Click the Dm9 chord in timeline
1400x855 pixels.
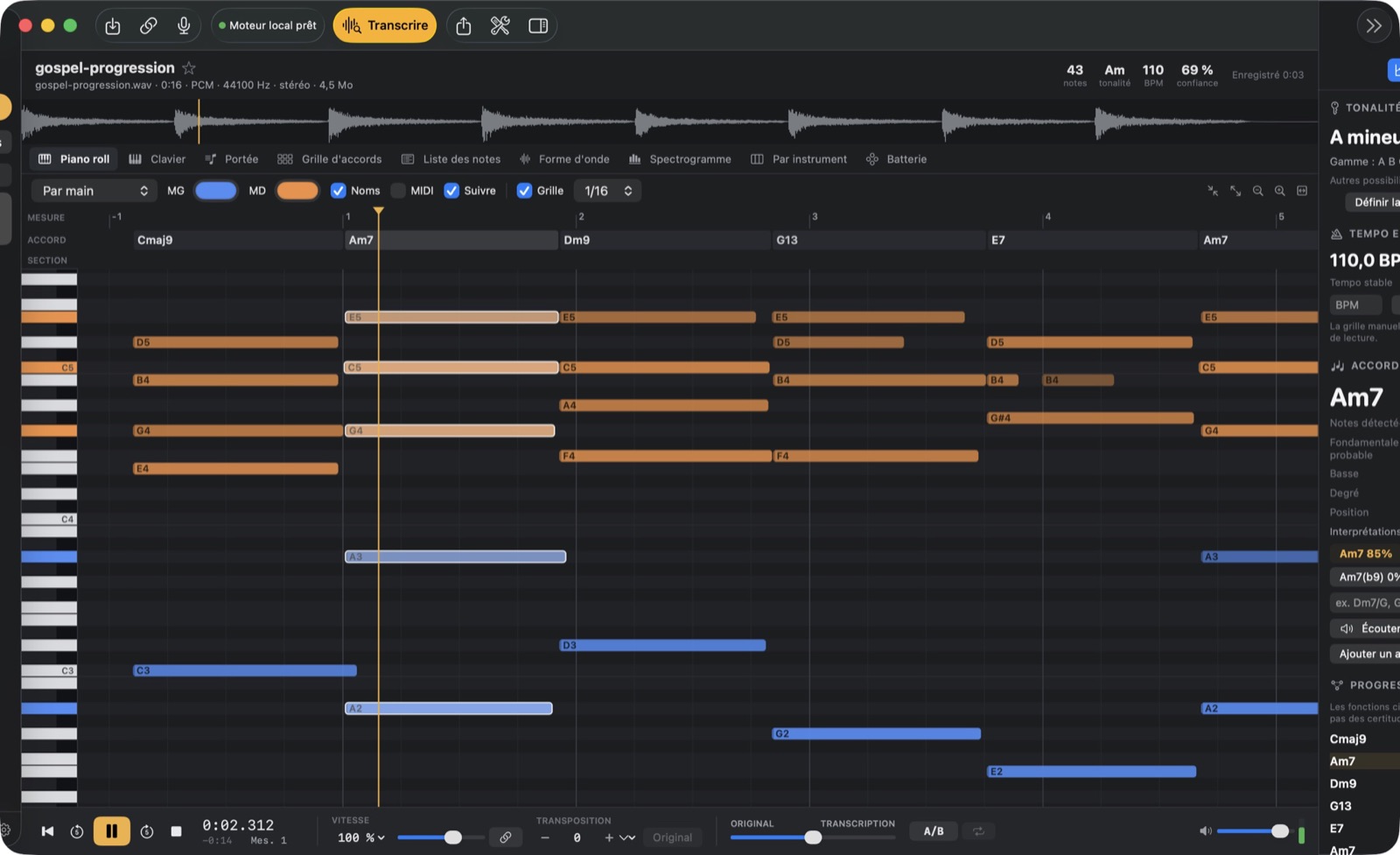point(666,240)
